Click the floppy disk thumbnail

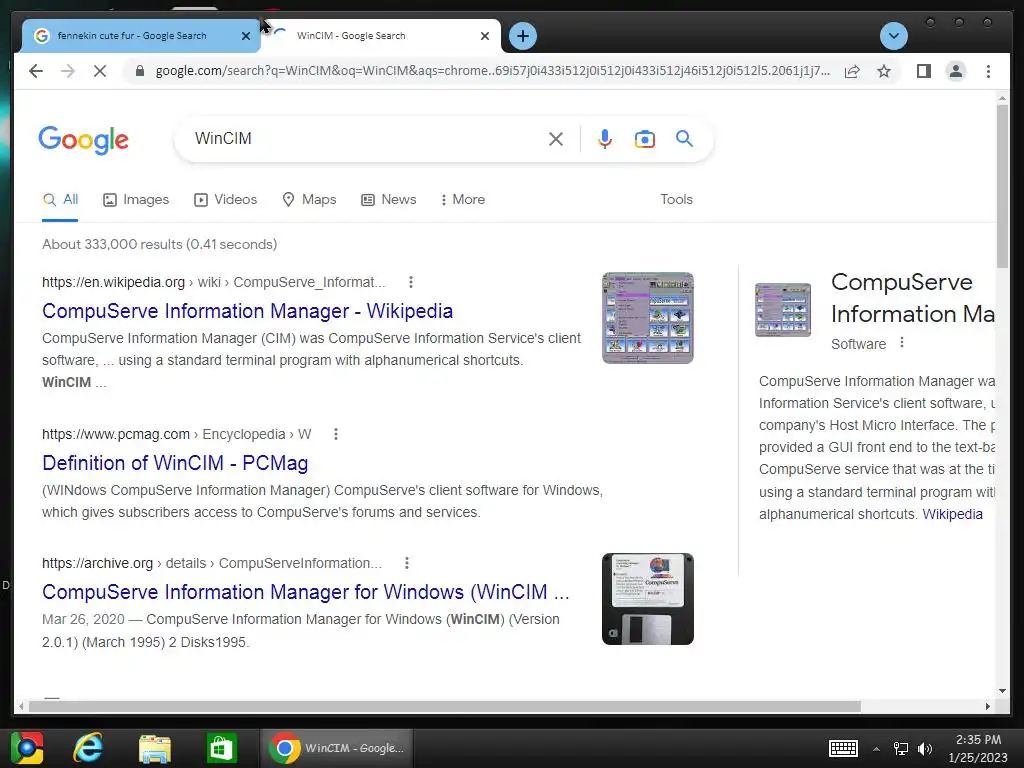pyautogui.click(x=648, y=599)
